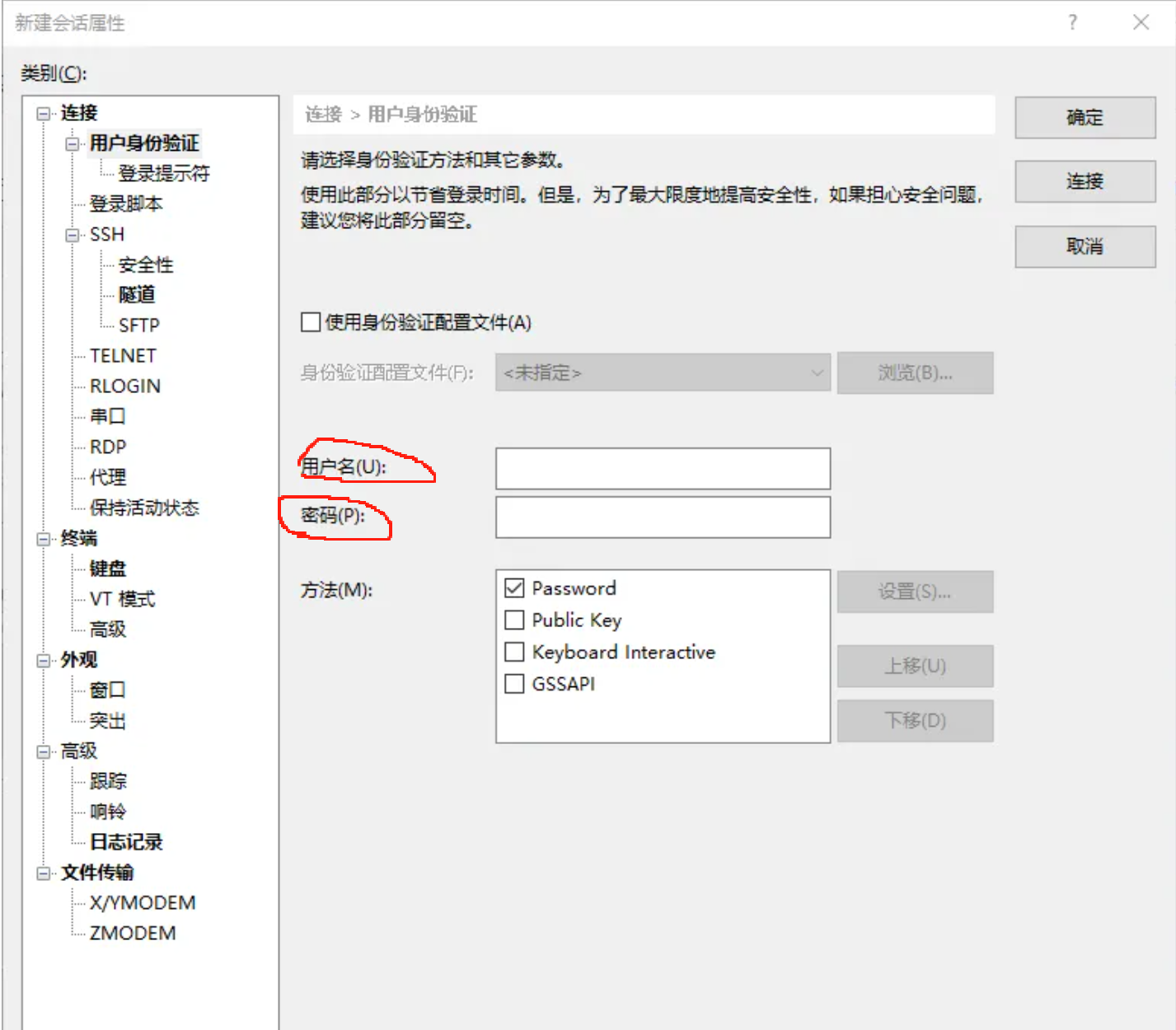
Task: Collapse the 终端 tree category
Action: pyautogui.click(x=43, y=539)
